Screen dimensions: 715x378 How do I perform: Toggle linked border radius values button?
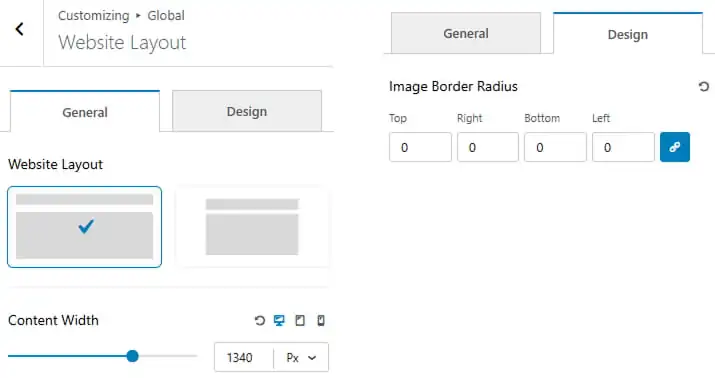point(675,147)
